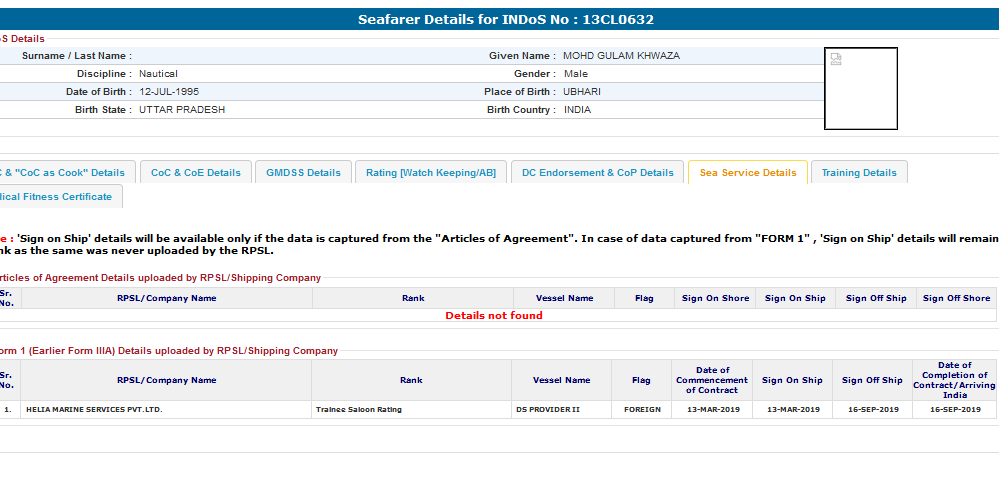Image resolution: width=999 pixels, height=477 pixels.
Task: Select the Rating [Watch Keeping/AB] tab
Action: point(430,172)
